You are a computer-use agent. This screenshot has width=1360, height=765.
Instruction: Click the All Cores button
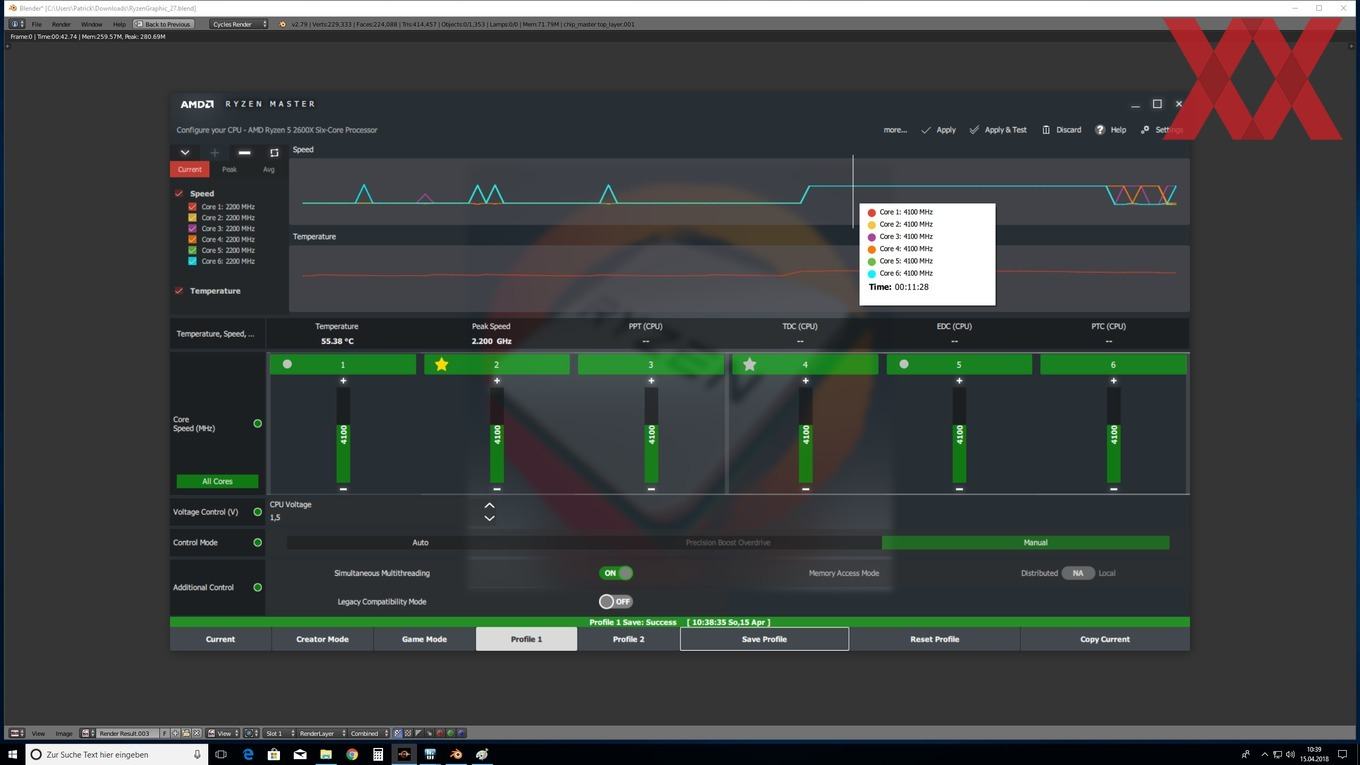click(217, 481)
